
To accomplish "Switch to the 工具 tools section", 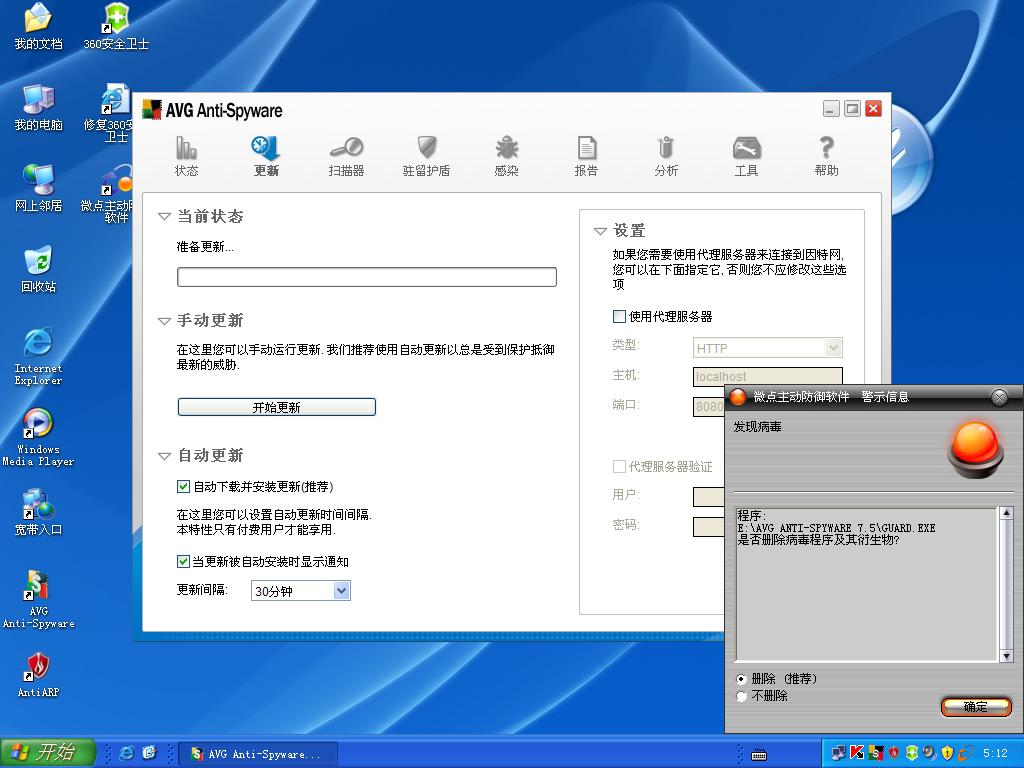I will click(746, 155).
